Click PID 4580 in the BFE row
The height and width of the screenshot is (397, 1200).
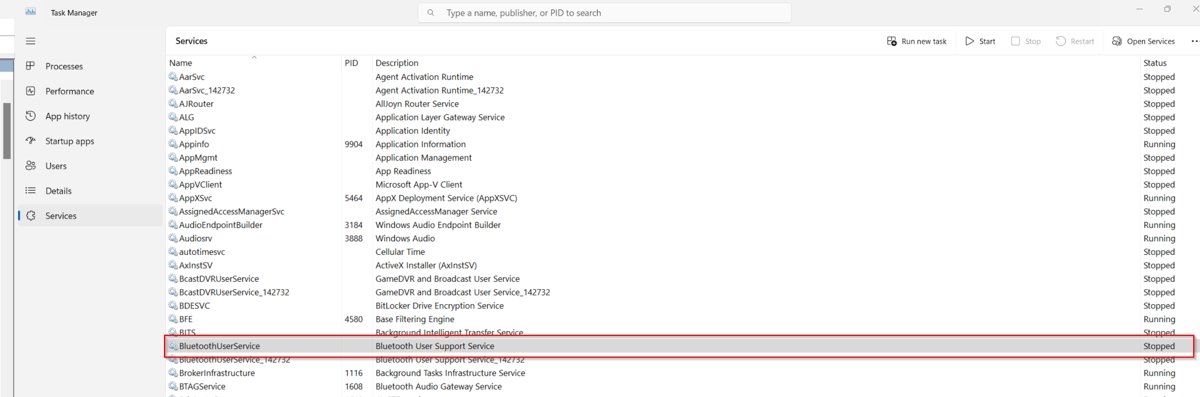tap(354, 319)
